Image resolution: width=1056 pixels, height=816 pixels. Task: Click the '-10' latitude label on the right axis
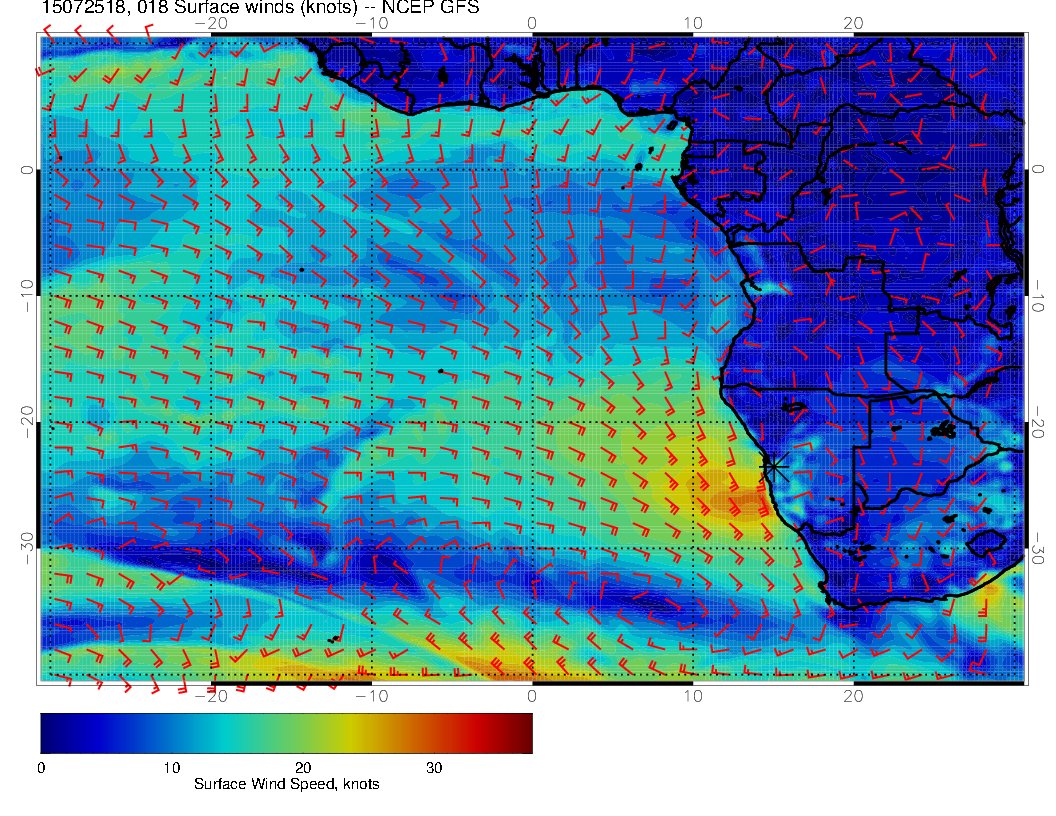click(1038, 295)
